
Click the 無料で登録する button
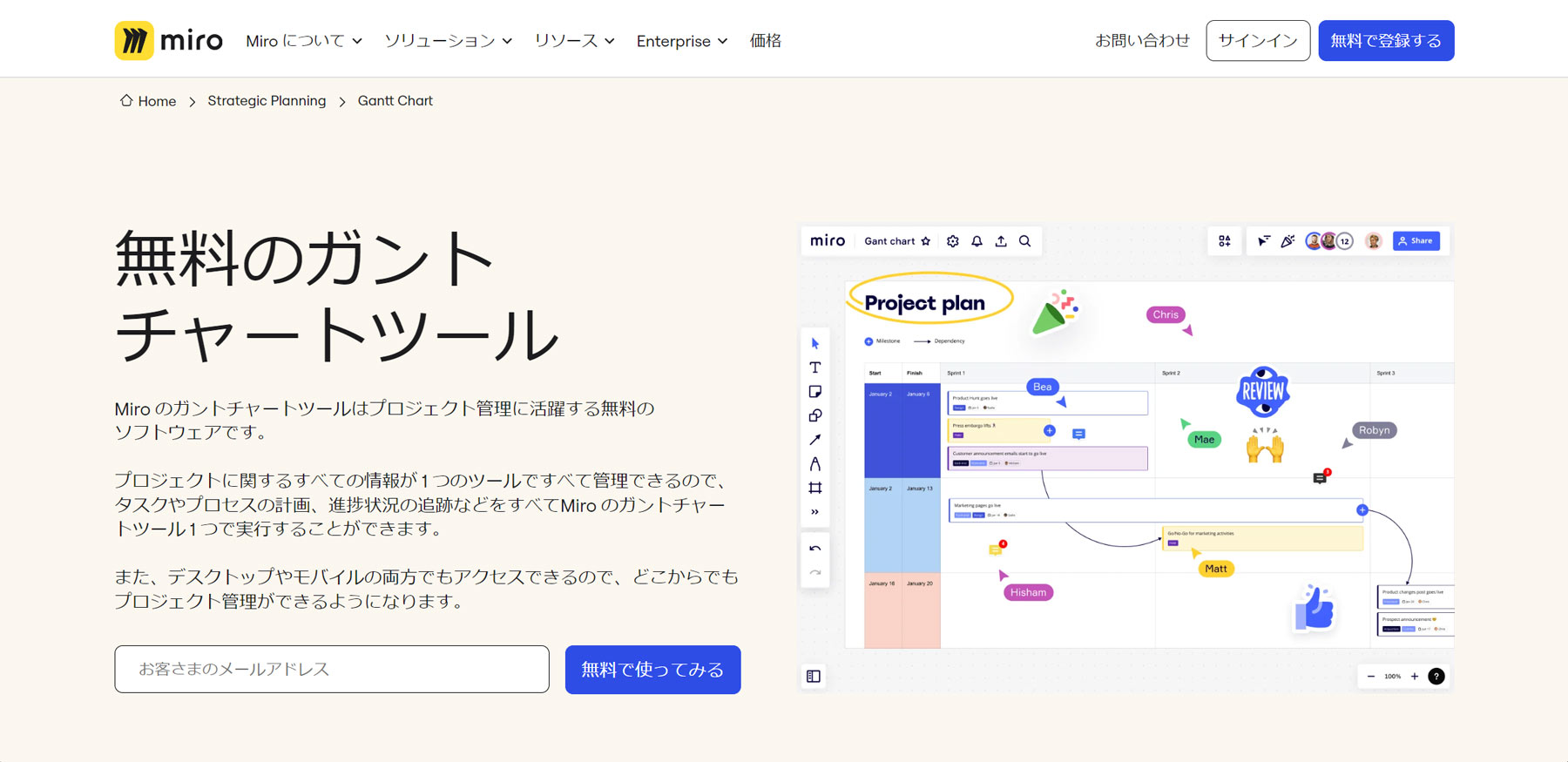1386,41
